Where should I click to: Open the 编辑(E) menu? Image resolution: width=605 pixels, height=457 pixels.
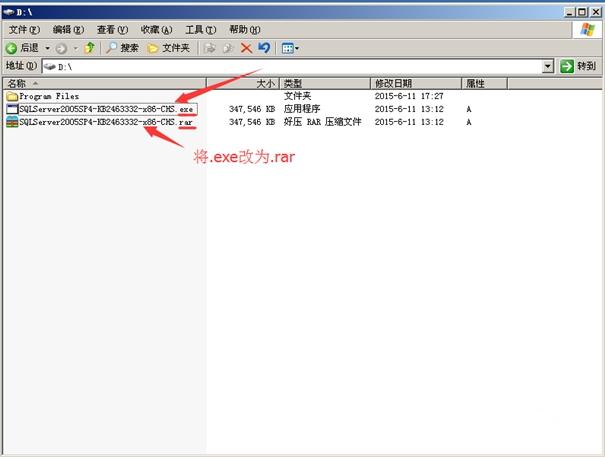pos(68,30)
